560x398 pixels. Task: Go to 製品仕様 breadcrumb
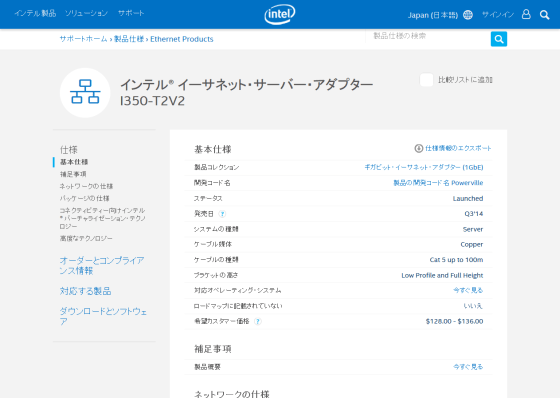coord(129,39)
